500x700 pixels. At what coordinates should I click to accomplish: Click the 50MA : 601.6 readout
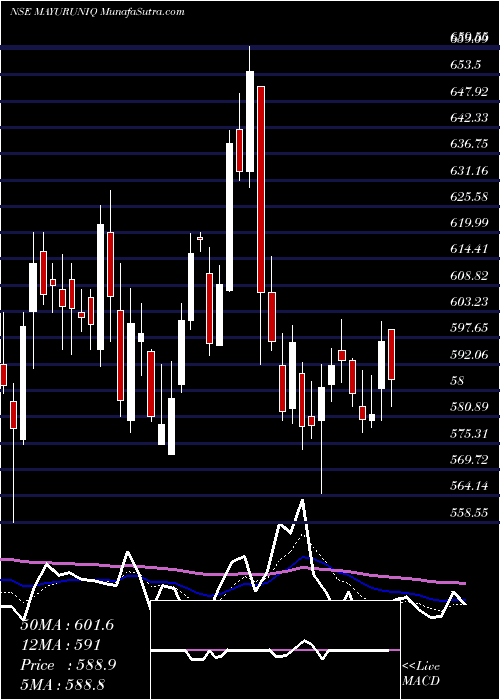coord(67,625)
